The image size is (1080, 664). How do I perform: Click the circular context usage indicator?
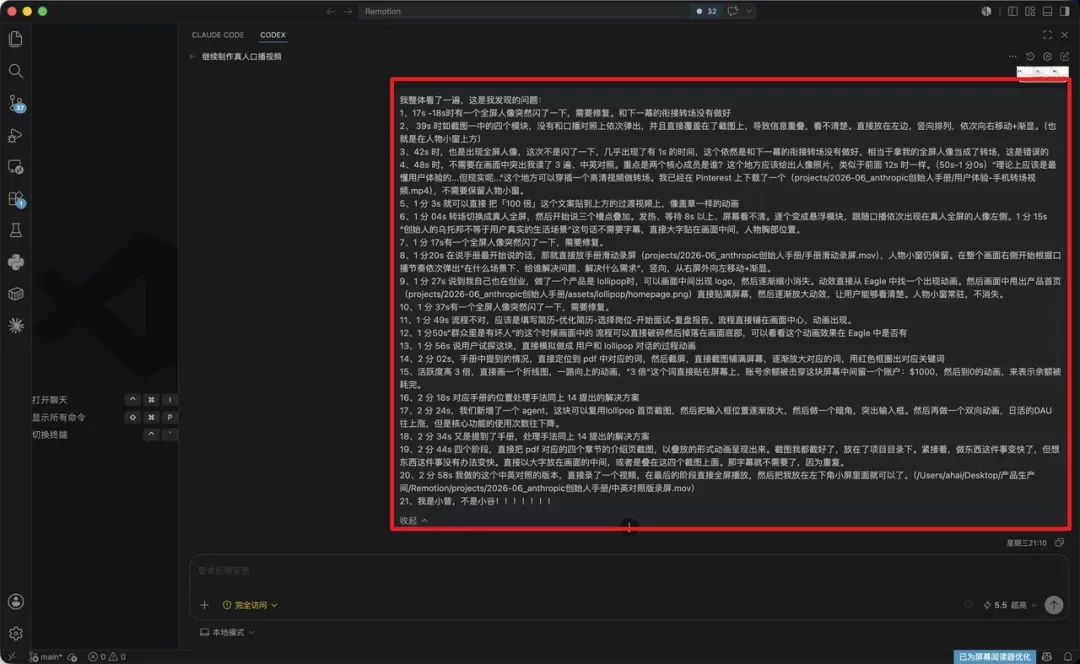[968, 605]
